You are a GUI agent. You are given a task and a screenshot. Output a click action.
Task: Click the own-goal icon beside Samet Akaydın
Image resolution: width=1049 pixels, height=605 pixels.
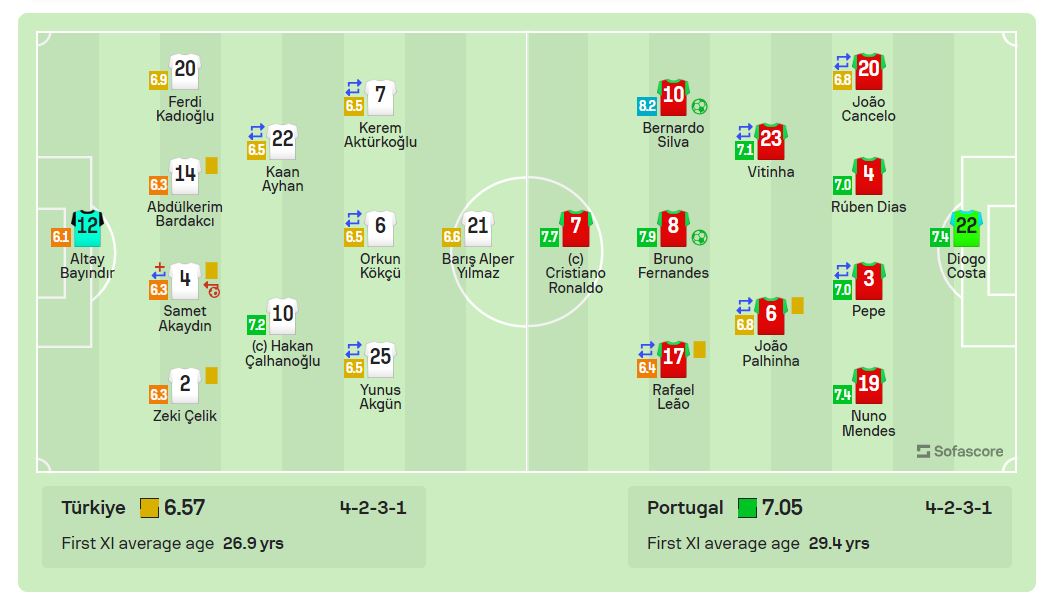click(212, 290)
